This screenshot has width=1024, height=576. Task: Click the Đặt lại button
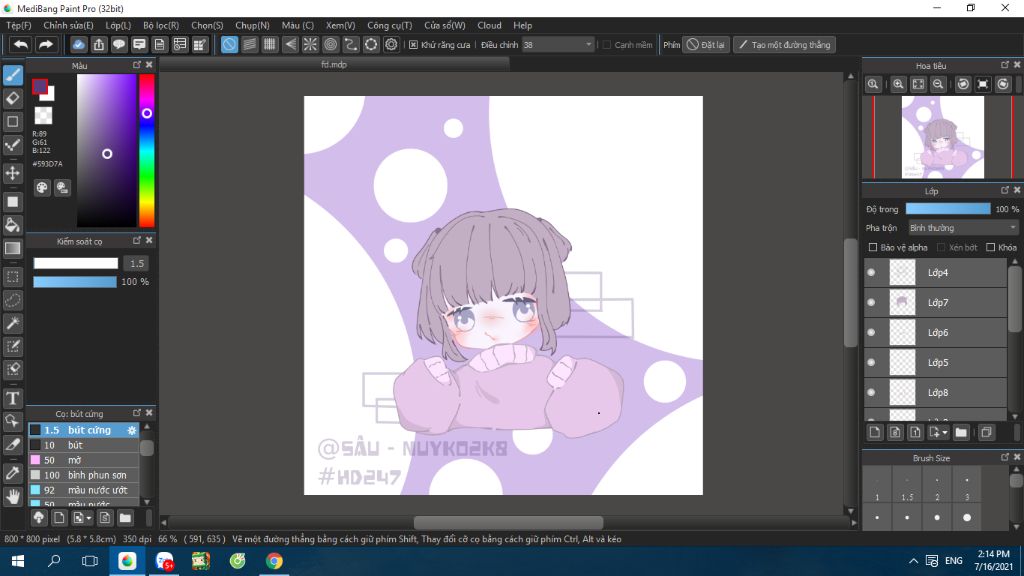[x=705, y=44]
